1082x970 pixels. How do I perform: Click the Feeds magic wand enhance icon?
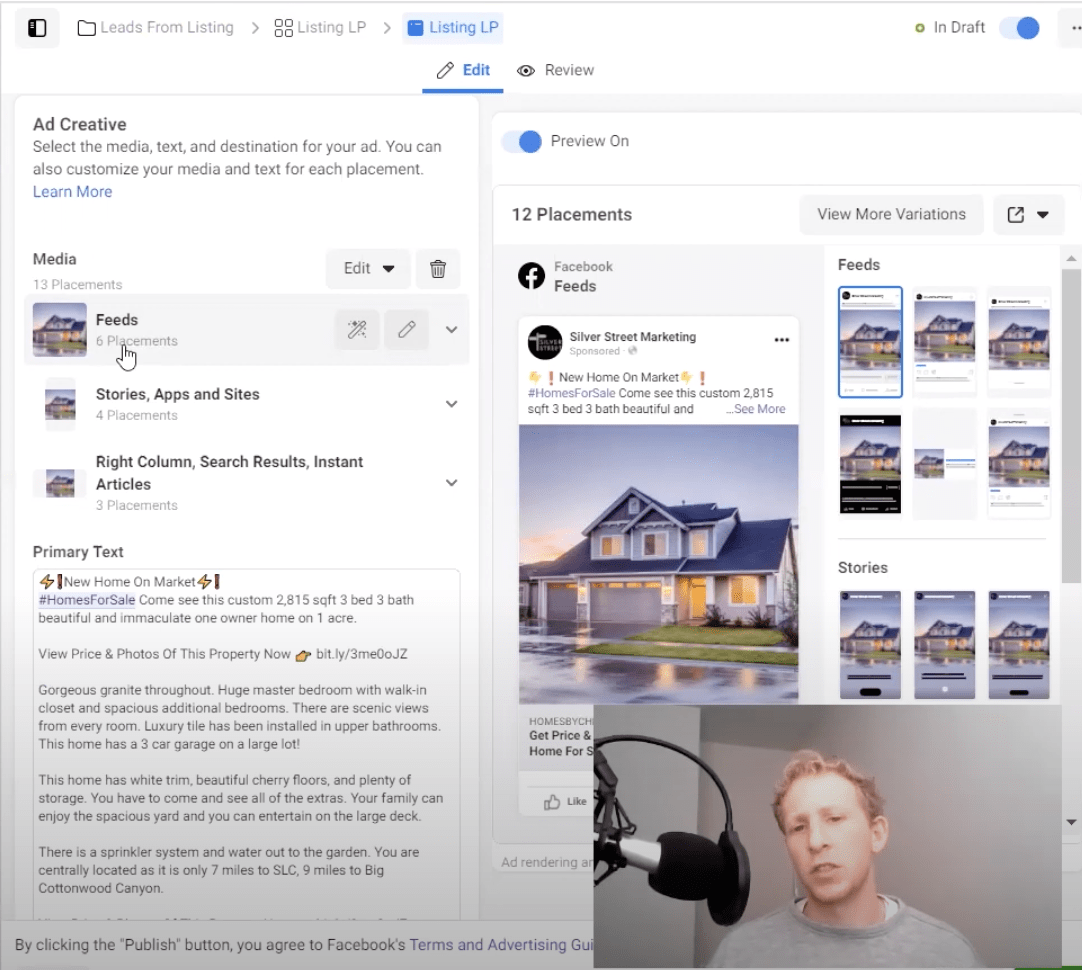coord(357,330)
